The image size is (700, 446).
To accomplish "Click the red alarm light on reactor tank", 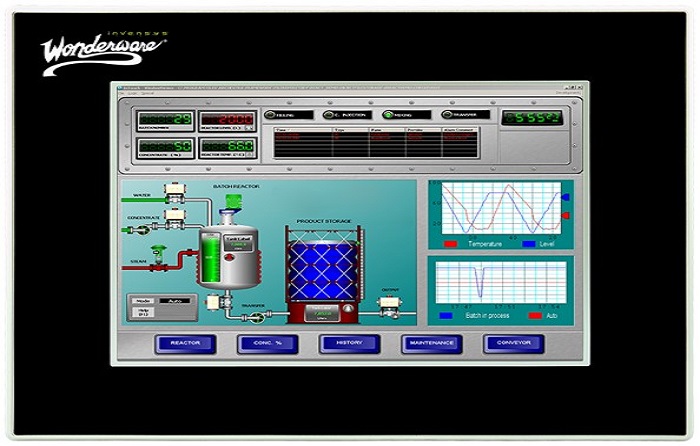I will [229, 257].
